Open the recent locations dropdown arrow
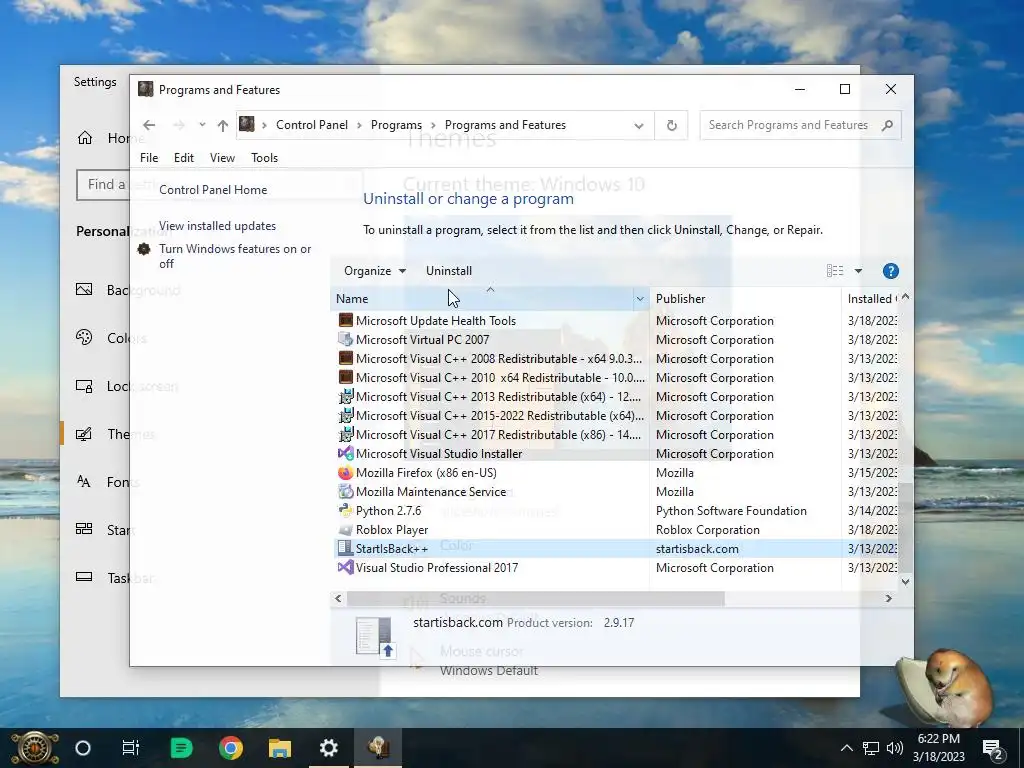 (x=202, y=125)
